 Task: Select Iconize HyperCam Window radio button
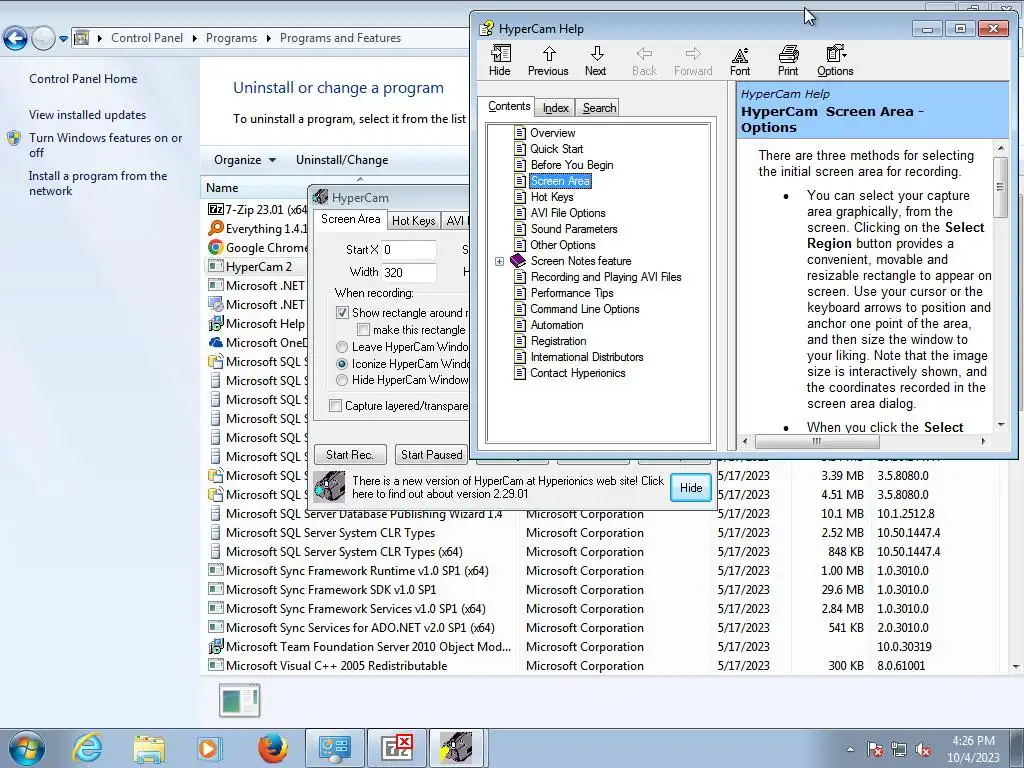pos(342,364)
